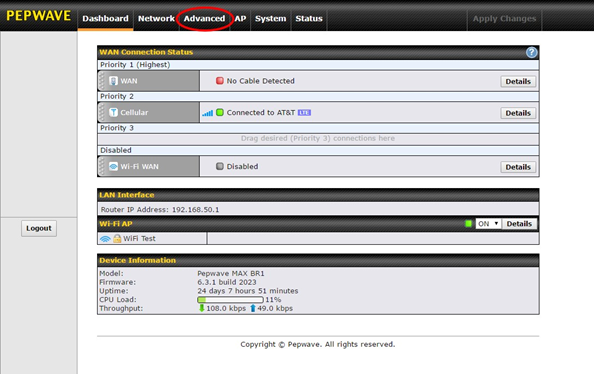Click the Priority 2 label
594x374 pixels.
[x=117, y=96]
